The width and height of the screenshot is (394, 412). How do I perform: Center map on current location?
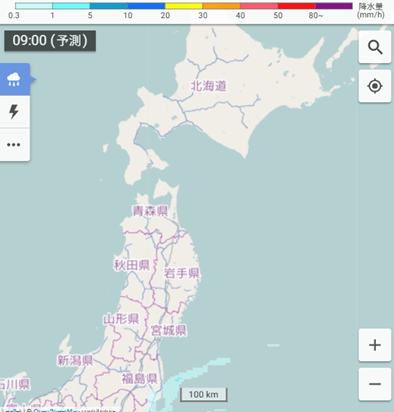coord(375,86)
